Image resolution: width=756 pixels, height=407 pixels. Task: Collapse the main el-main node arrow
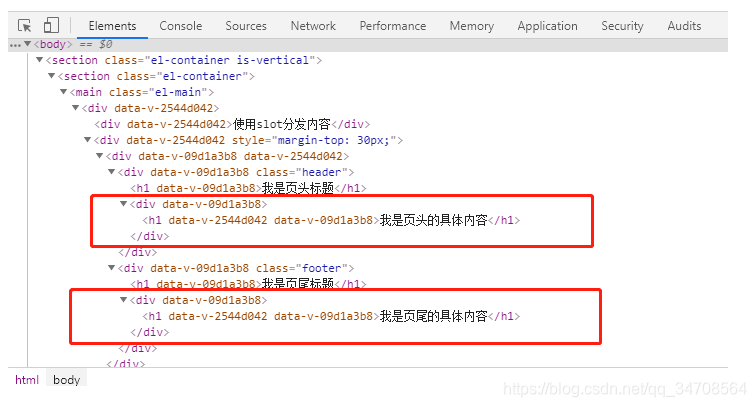pos(63,92)
